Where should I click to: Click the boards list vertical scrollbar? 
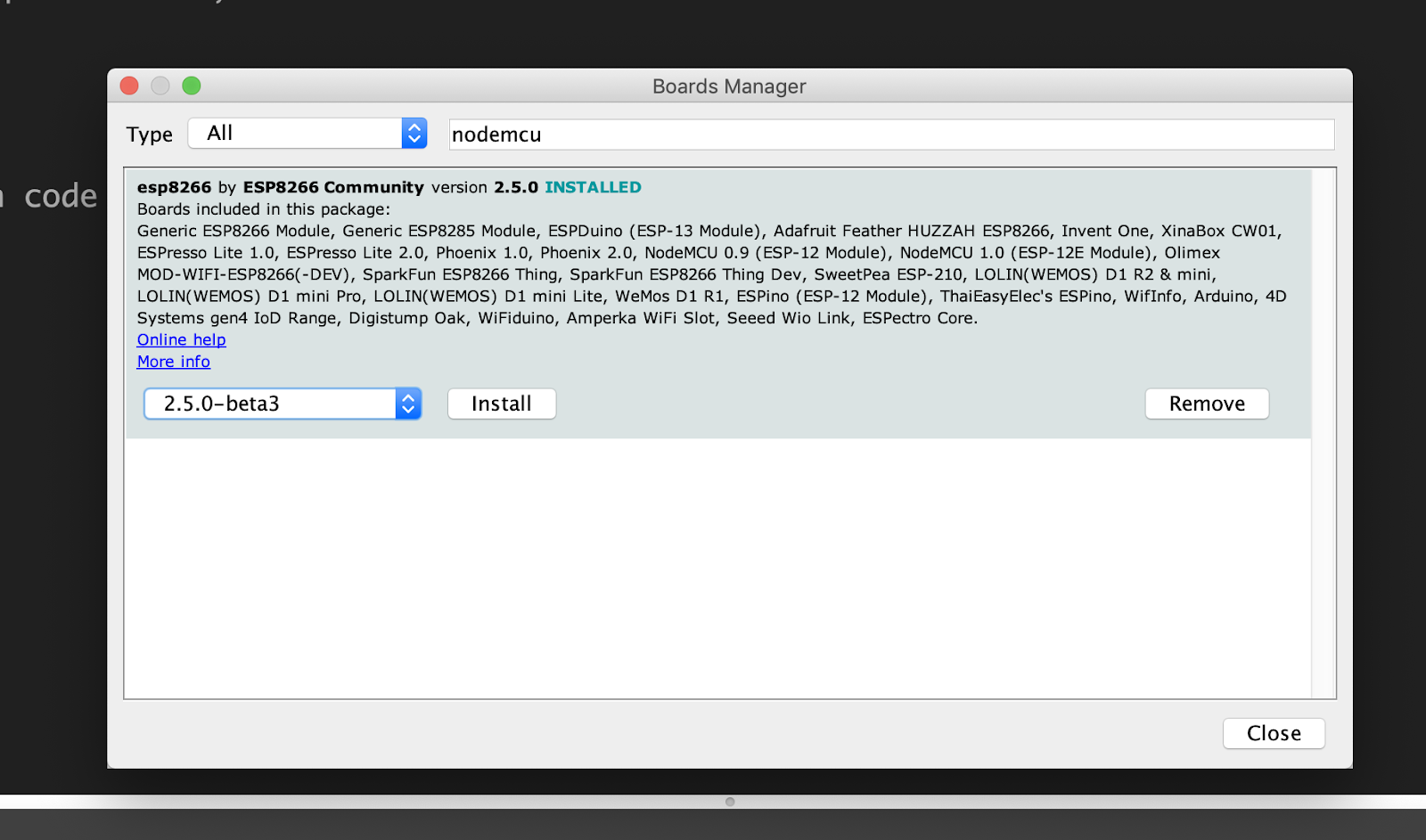click(x=1324, y=433)
